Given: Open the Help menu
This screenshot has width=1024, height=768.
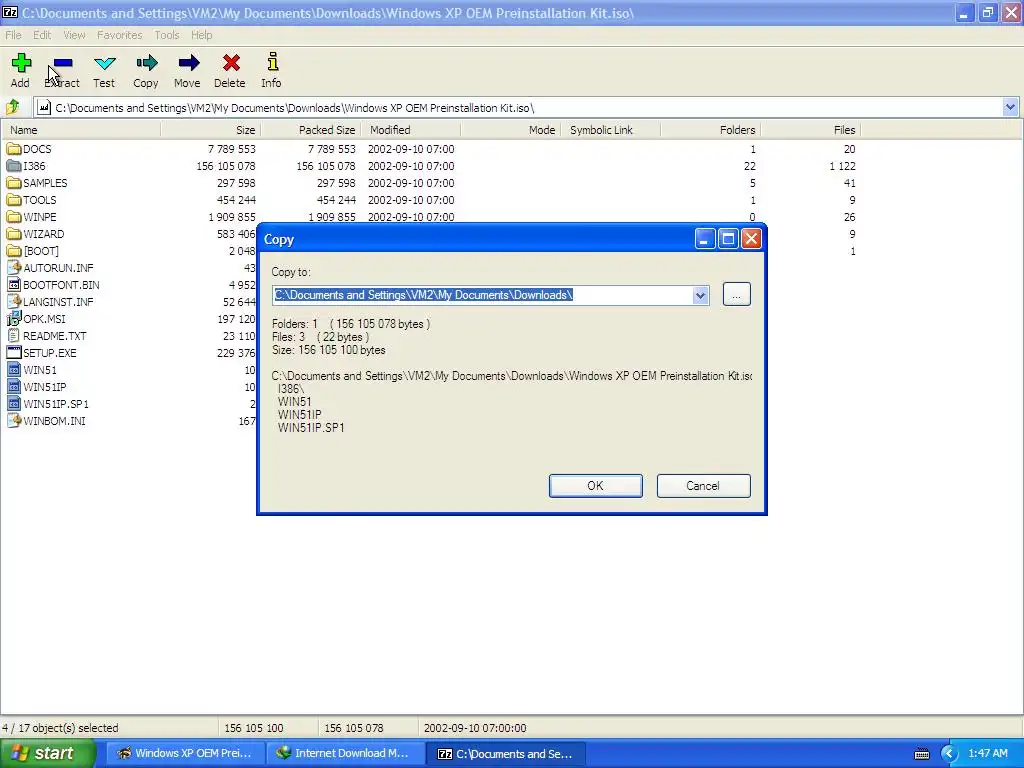Looking at the screenshot, I should 201,35.
